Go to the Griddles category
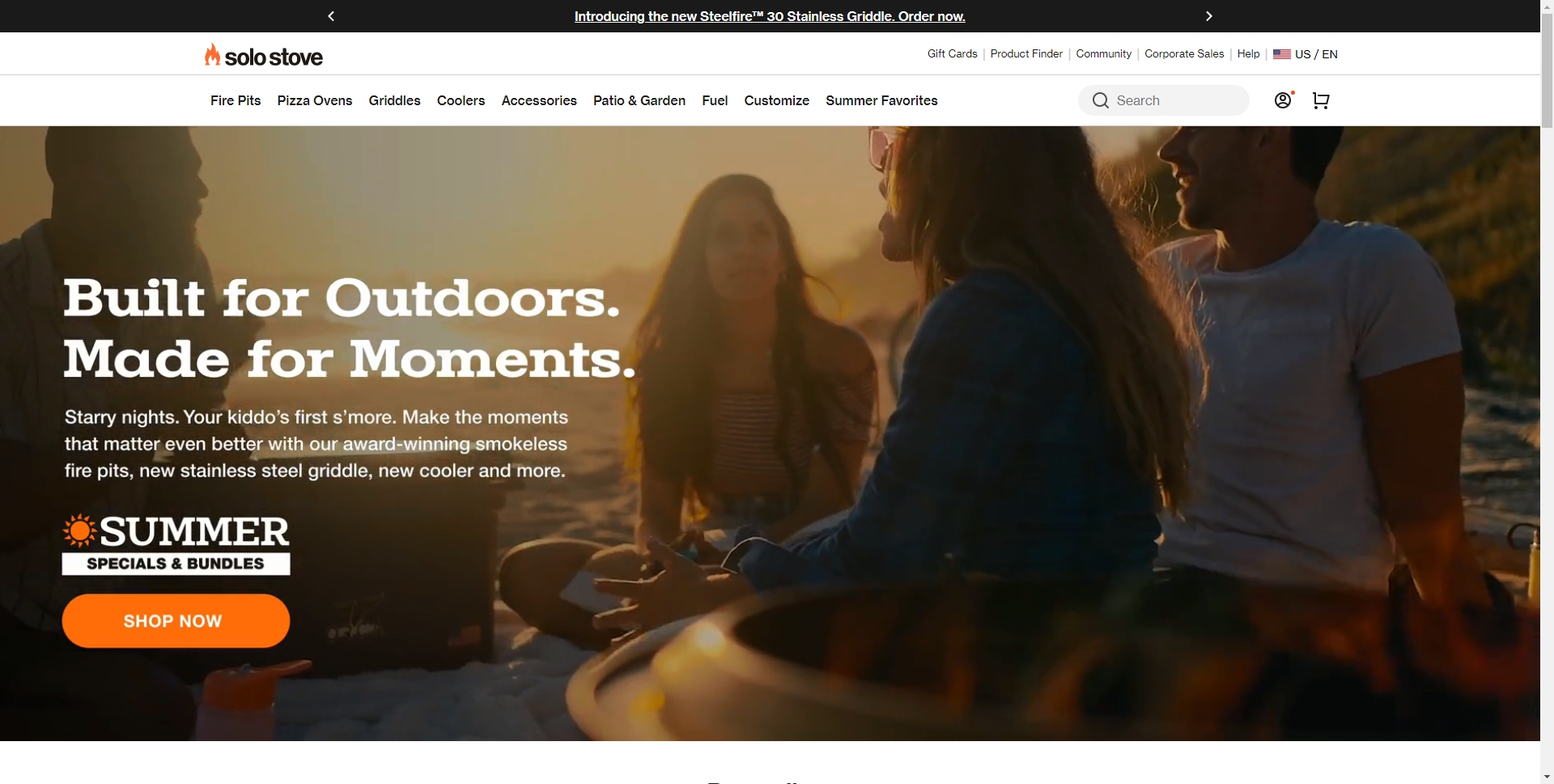 coord(394,100)
